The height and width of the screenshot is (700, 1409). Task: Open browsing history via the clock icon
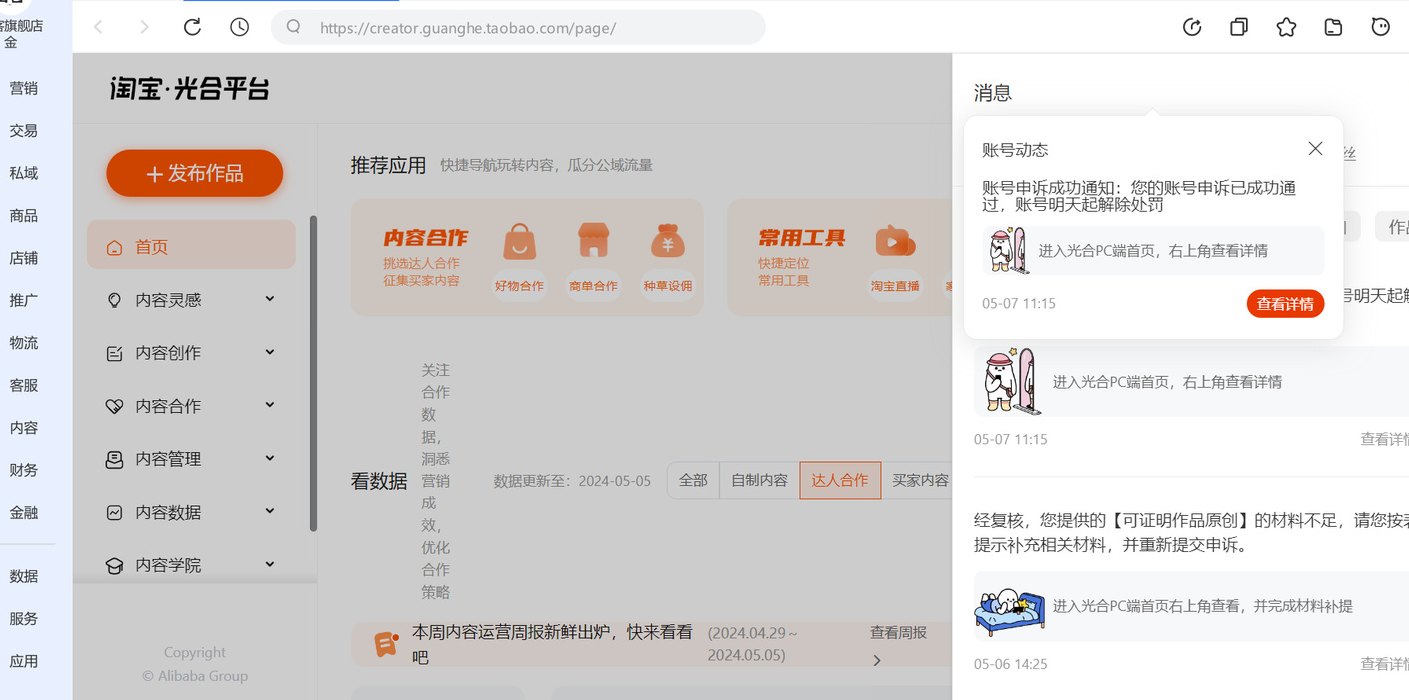[x=239, y=27]
